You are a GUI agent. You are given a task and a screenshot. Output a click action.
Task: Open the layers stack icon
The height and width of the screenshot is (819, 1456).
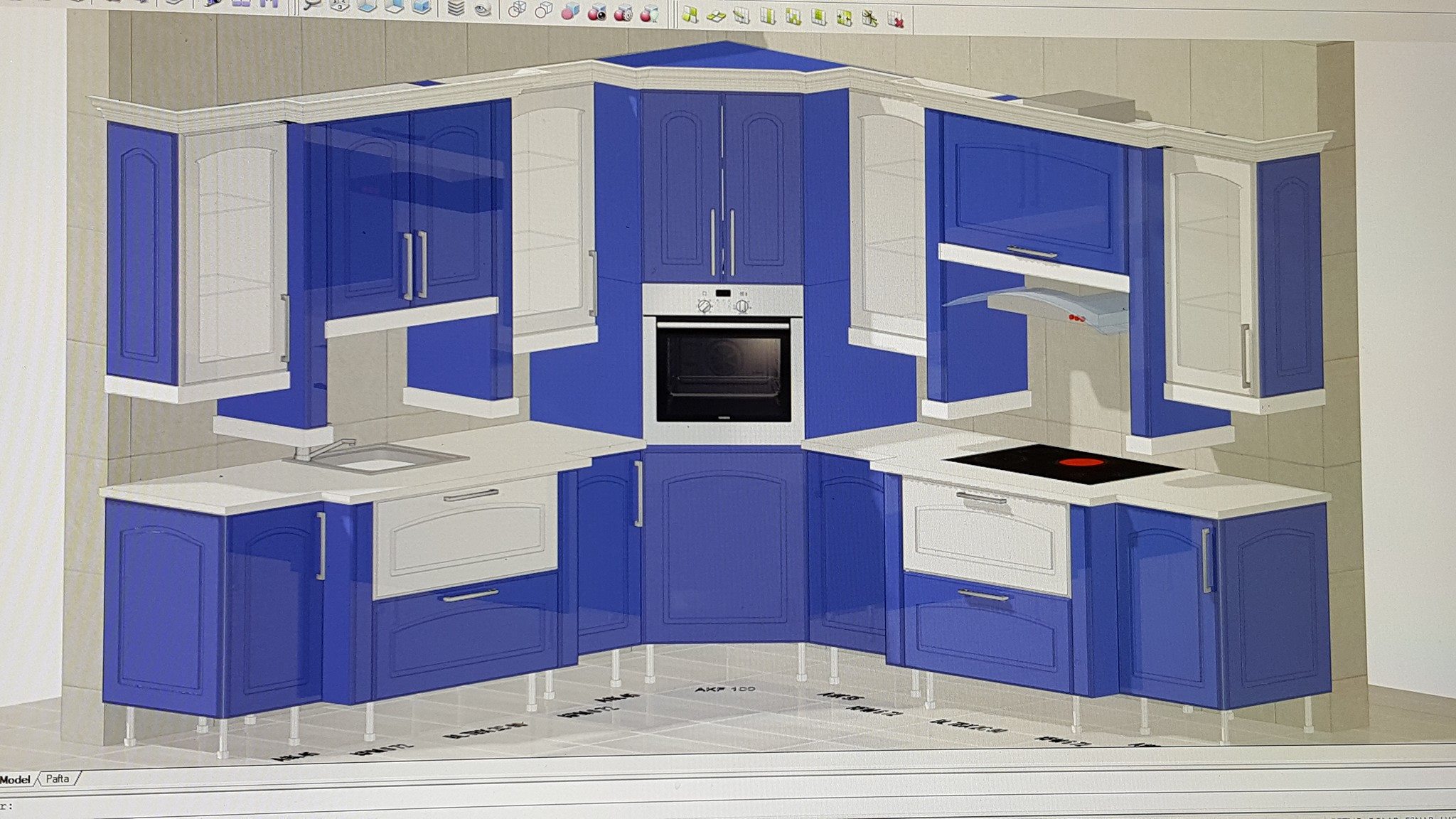click(x=456, y=8)
